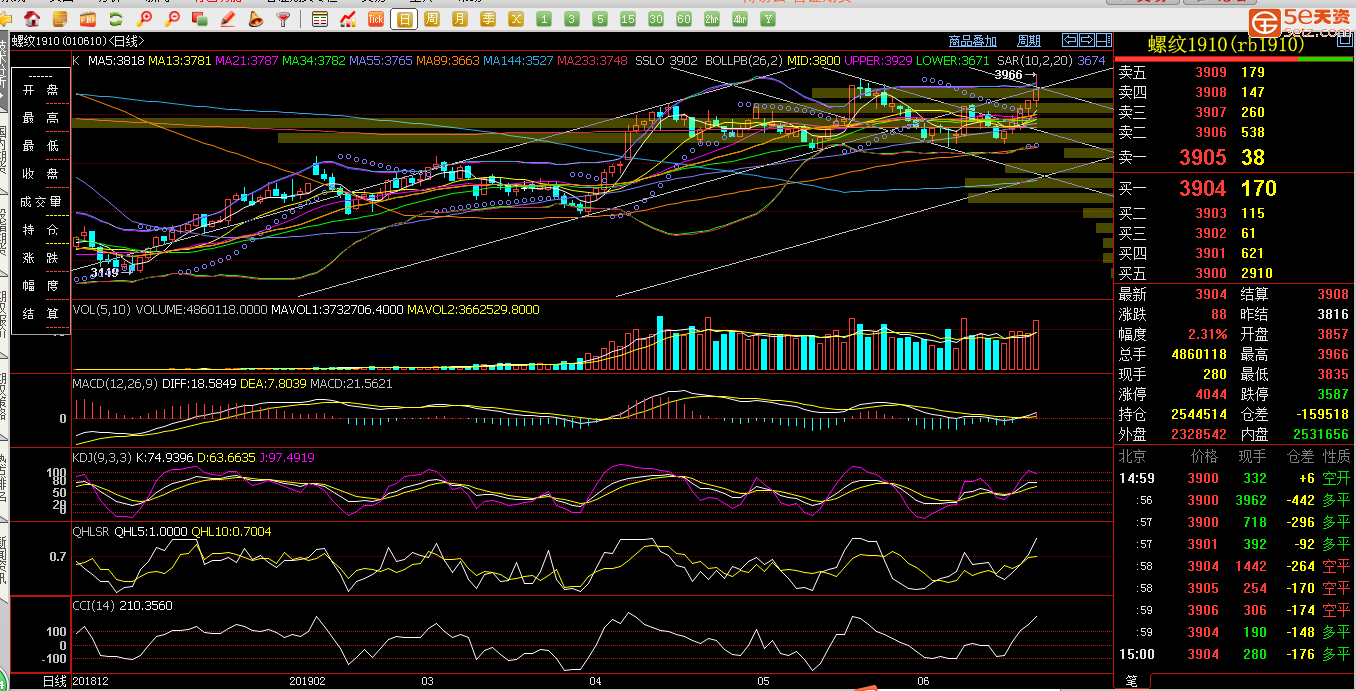The width and height of the screenshot is (1356, 691).
Task: Click the MA5:3818 indicator label
Action: coord(116,61)
